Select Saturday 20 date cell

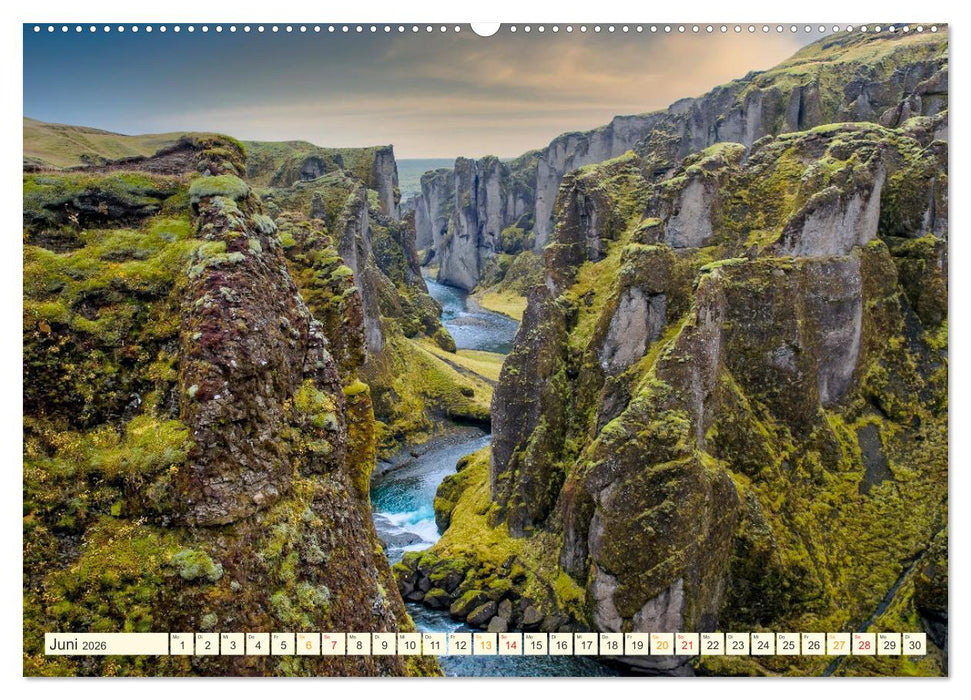(x=662, y=644)
